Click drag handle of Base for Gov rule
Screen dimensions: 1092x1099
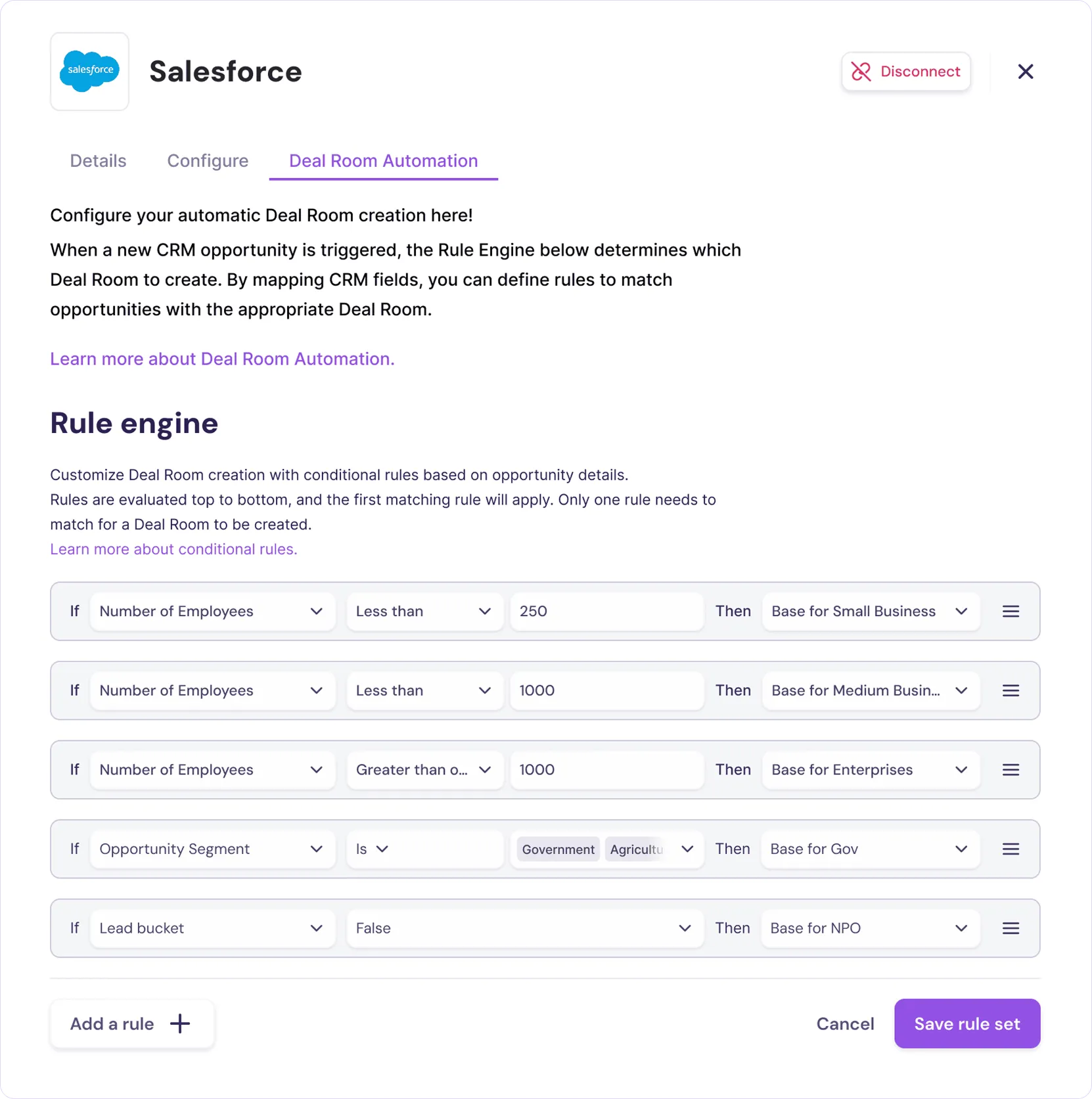click(1011, 849)
